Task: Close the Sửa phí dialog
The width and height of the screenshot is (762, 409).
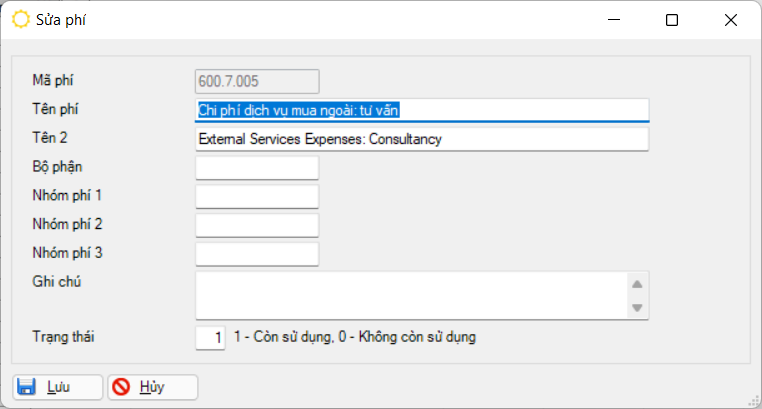Action: point(731,20)
